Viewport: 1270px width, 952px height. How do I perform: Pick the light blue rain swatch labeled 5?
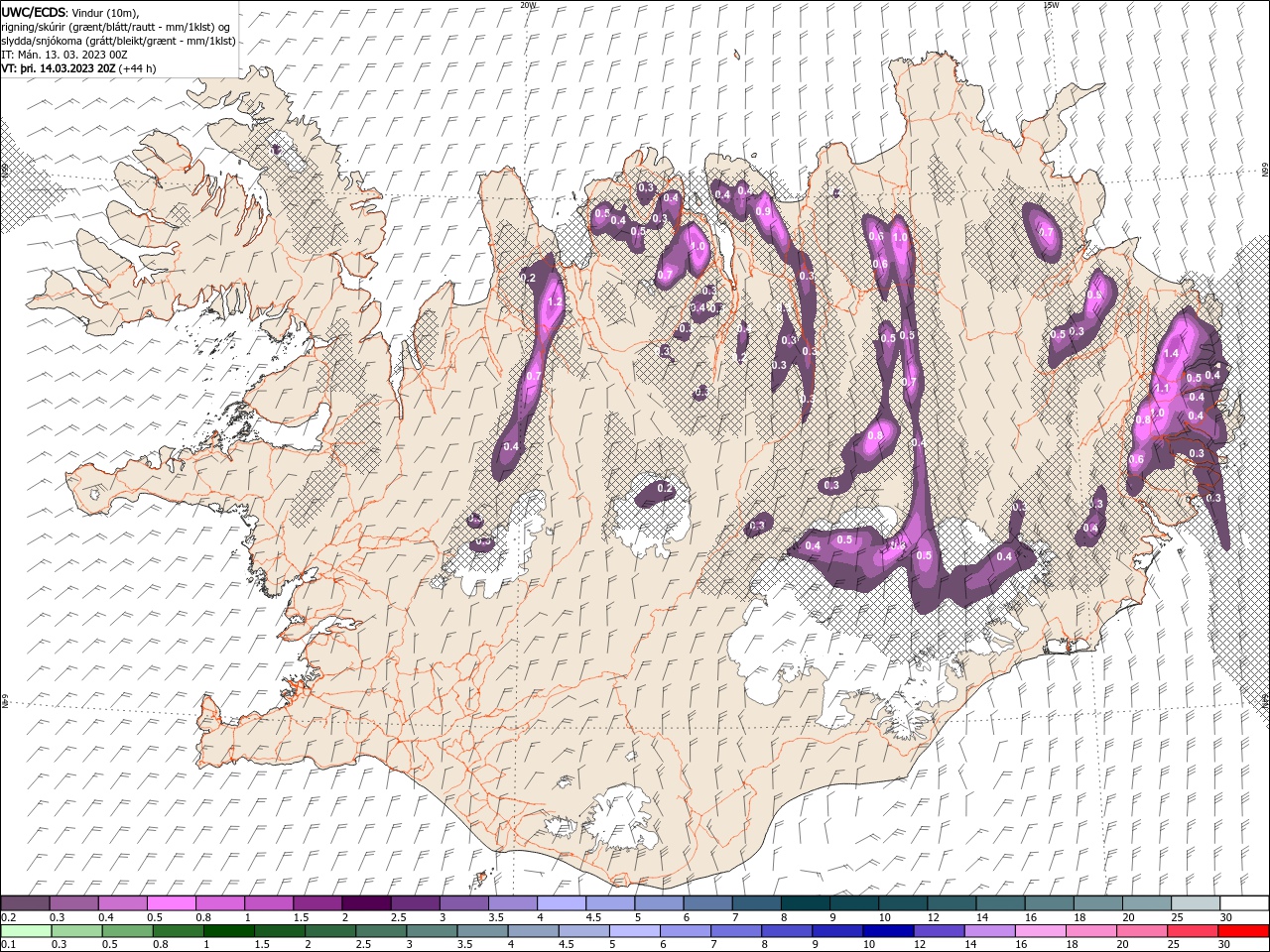point(633,931)
